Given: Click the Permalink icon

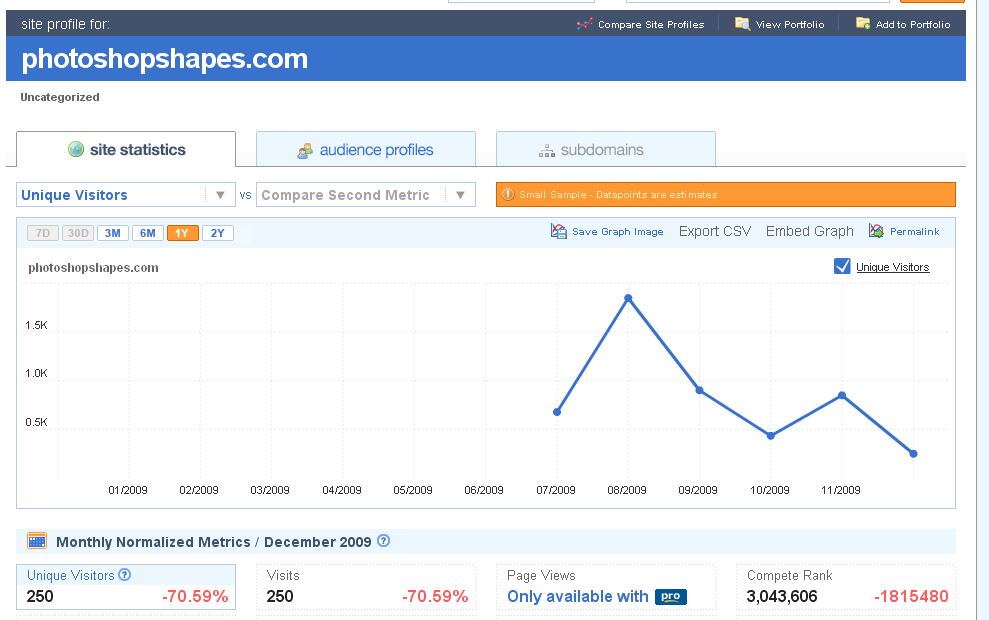Looking at the screenshot, I should pos(876,231).
